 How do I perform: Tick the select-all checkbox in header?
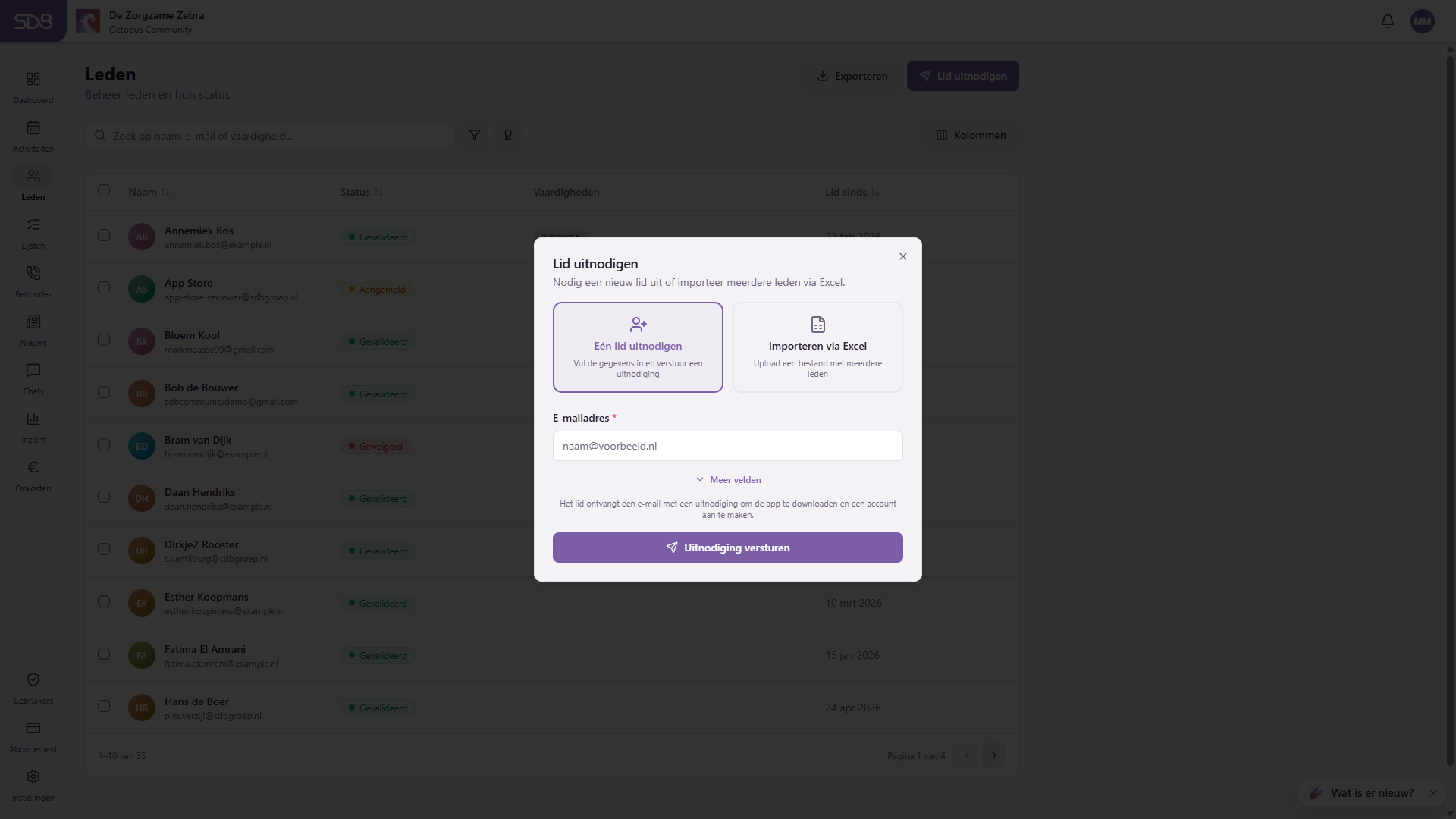tap(104, 190)
